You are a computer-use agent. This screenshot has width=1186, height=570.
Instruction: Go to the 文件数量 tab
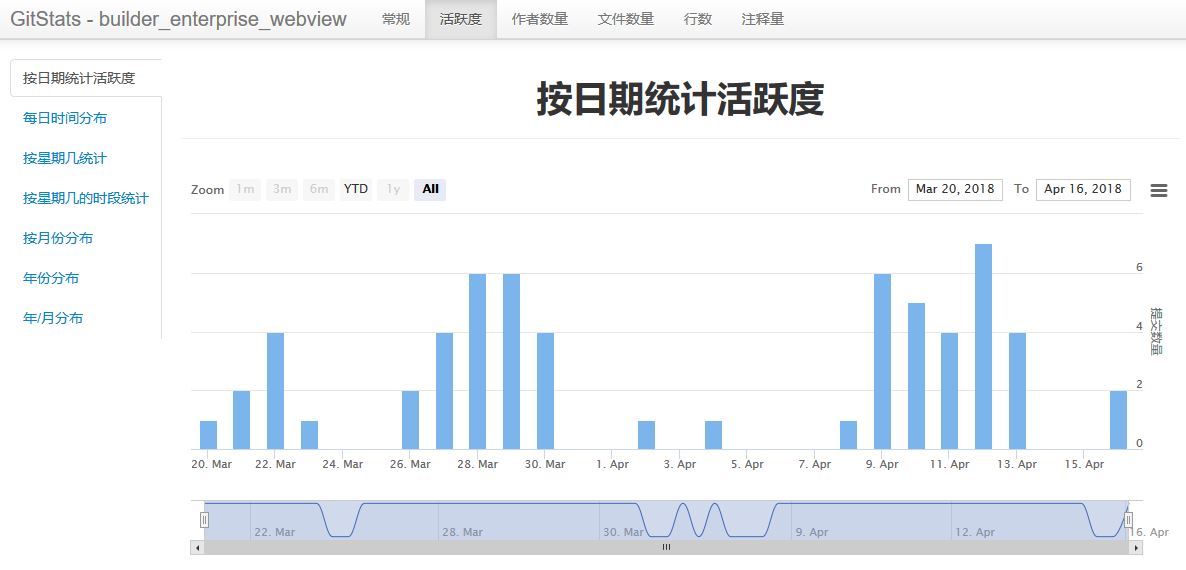pyautogui.click(x=626, y=19)
